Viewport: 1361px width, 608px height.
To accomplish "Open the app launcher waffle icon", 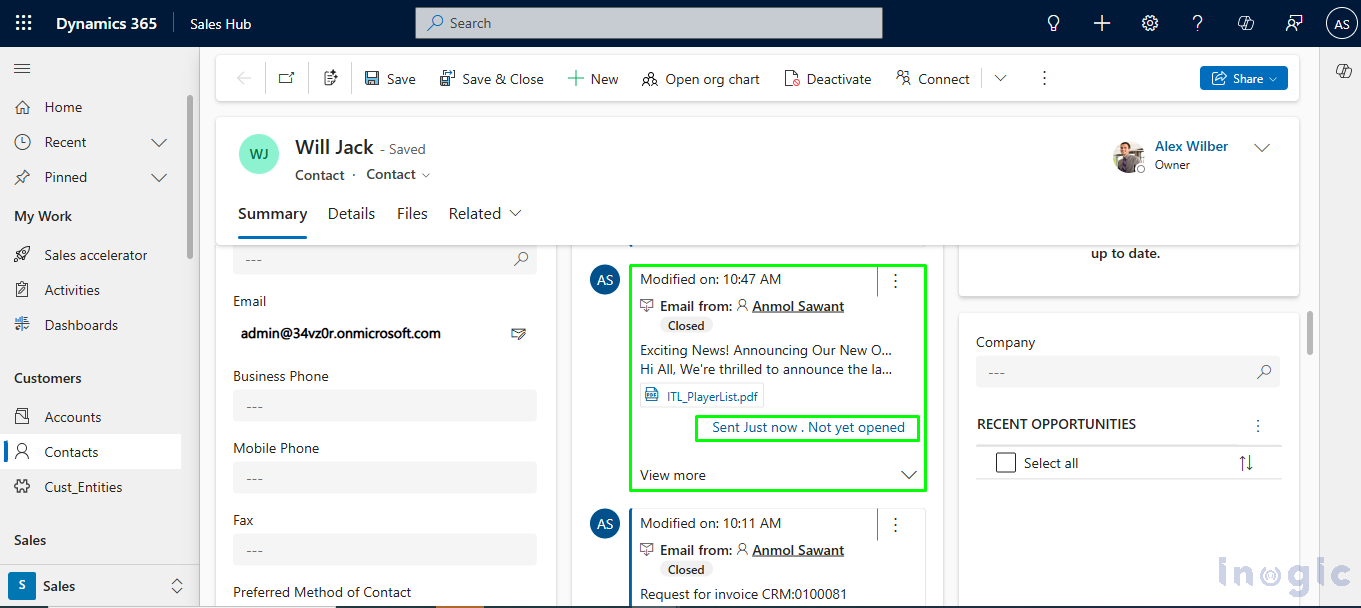I will point(23,23).
